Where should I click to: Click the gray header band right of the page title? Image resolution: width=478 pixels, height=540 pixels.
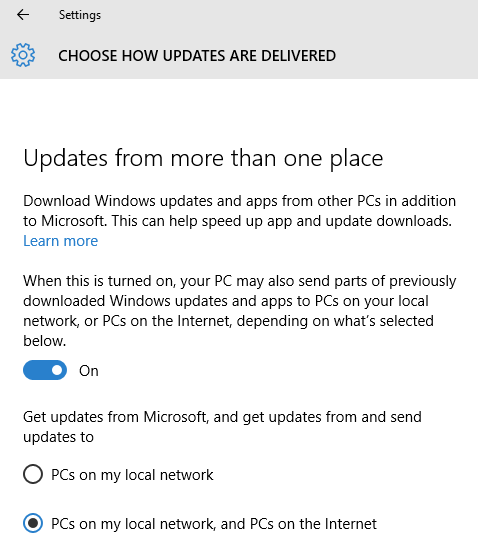[406, 55]
